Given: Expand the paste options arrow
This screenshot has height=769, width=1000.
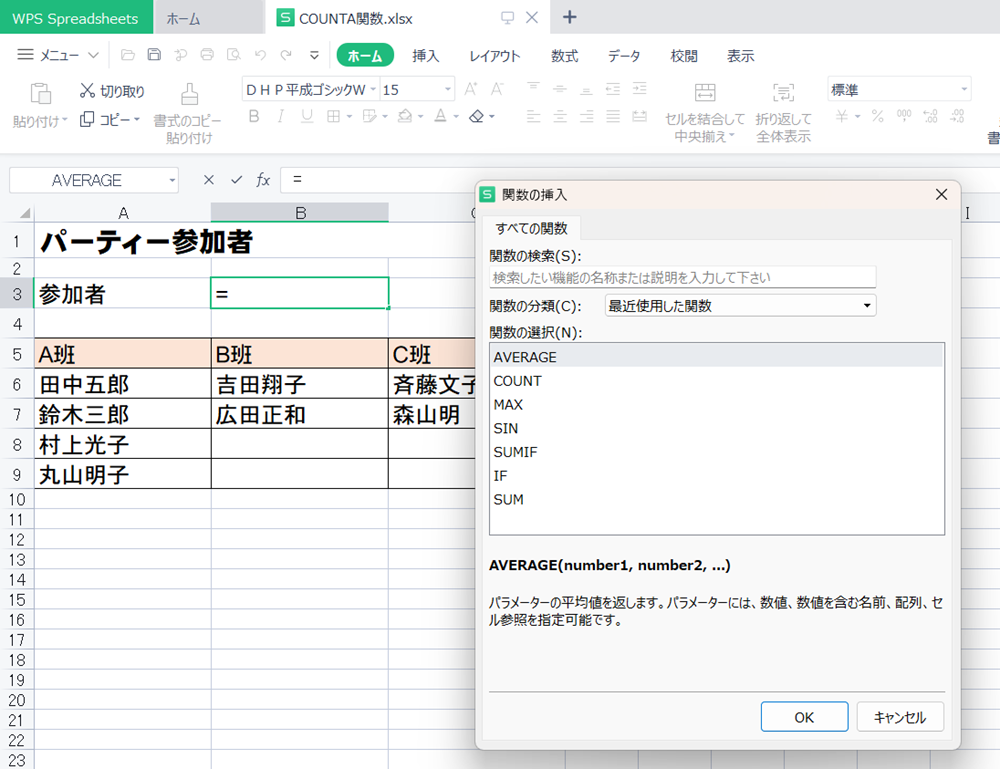Looking at the screenshot, I should click(64, 121).
